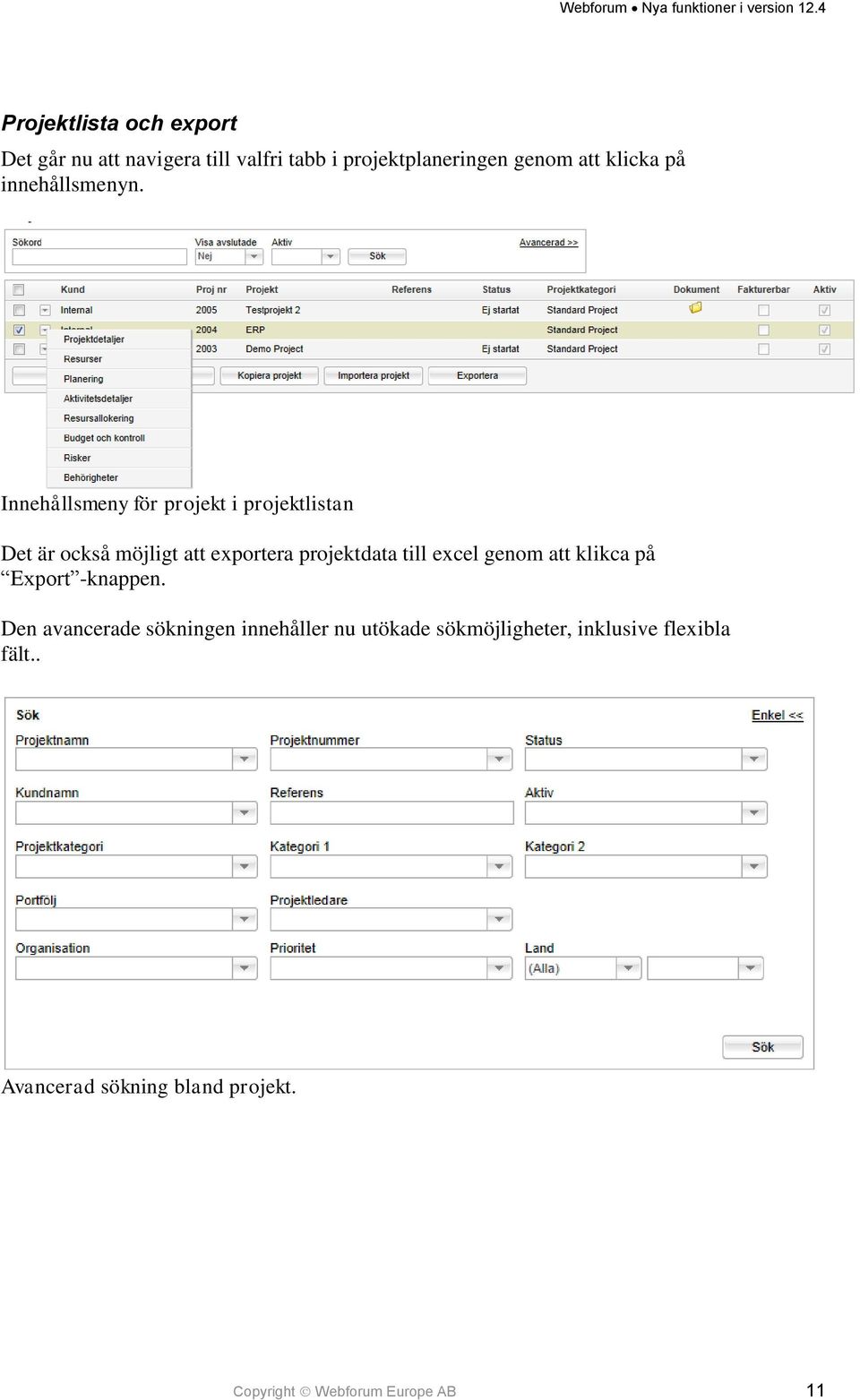Expand the Projektkategori dropdown in advanced search
Screen dimensions: 860x1400
pyautogui.click(x=245, y=866)
